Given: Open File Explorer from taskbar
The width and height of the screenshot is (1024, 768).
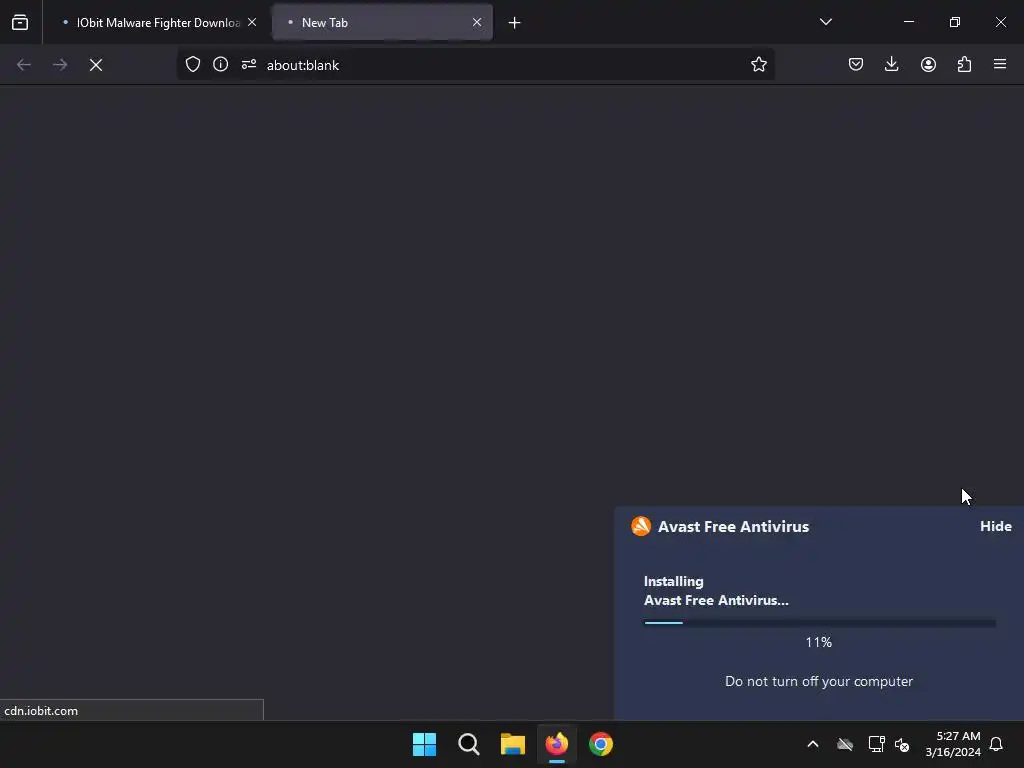Looking at the screenshot, I should (513, 744).
